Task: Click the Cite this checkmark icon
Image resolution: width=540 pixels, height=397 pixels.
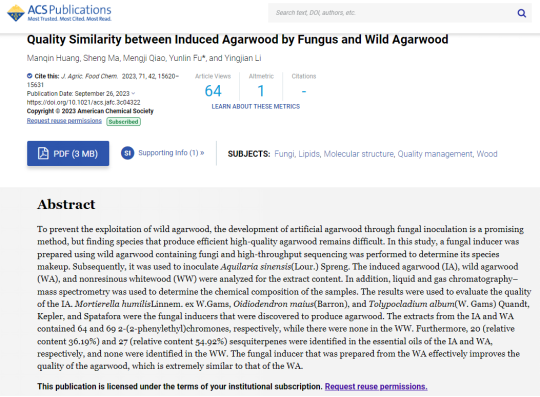Action: click(30, 76)
